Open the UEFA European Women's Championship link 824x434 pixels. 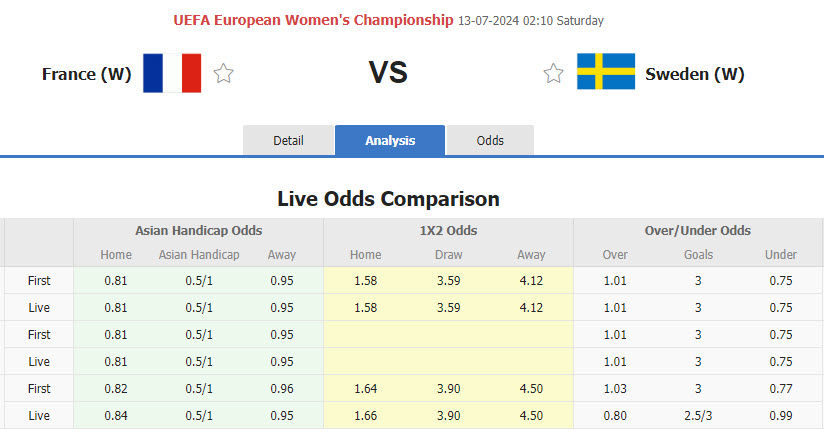pos(313,20)
